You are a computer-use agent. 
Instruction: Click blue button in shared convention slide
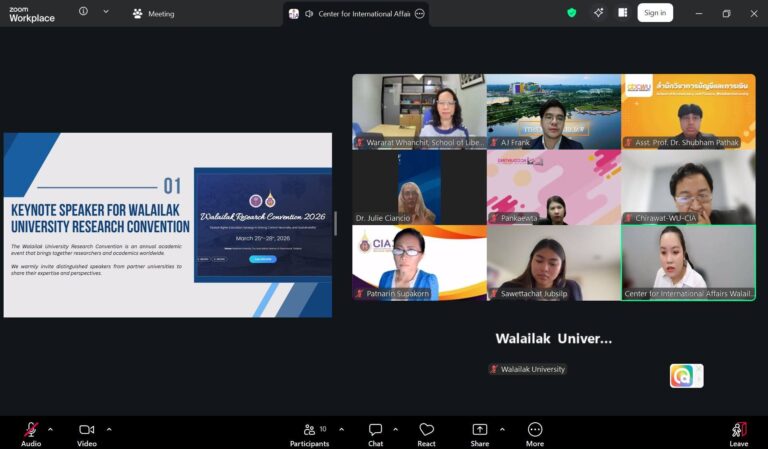(263, 259)
